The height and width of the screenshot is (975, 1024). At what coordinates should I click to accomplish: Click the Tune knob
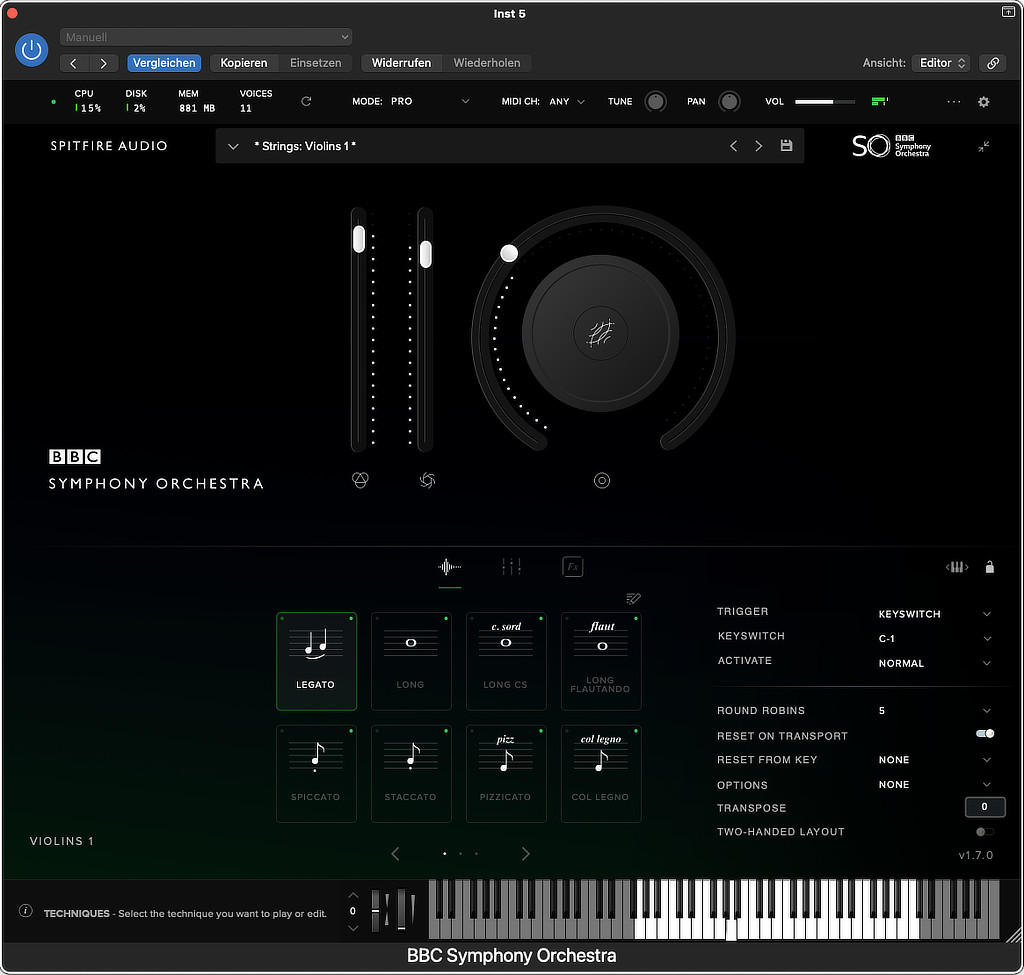point(655,101)
